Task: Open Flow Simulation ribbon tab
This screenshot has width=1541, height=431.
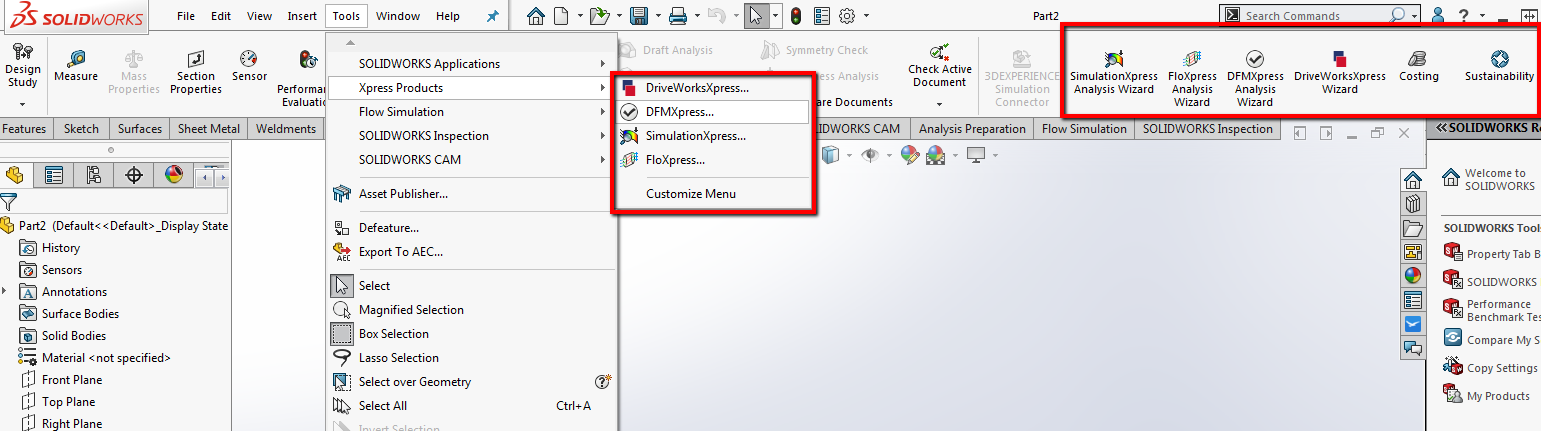Action: click(1084, 128)
